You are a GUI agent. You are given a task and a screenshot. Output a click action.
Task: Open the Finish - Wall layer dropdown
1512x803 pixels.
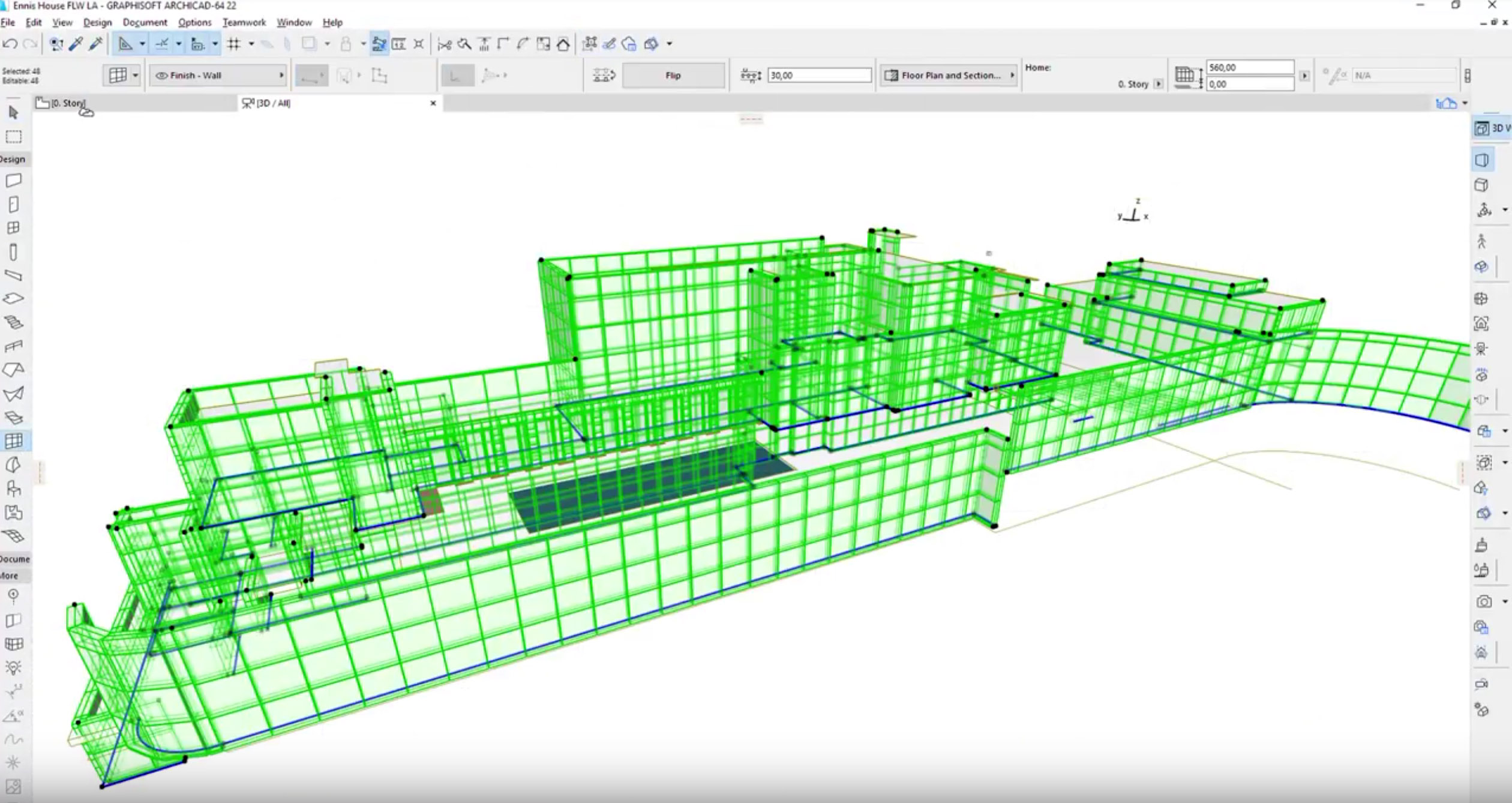[218, 76]
